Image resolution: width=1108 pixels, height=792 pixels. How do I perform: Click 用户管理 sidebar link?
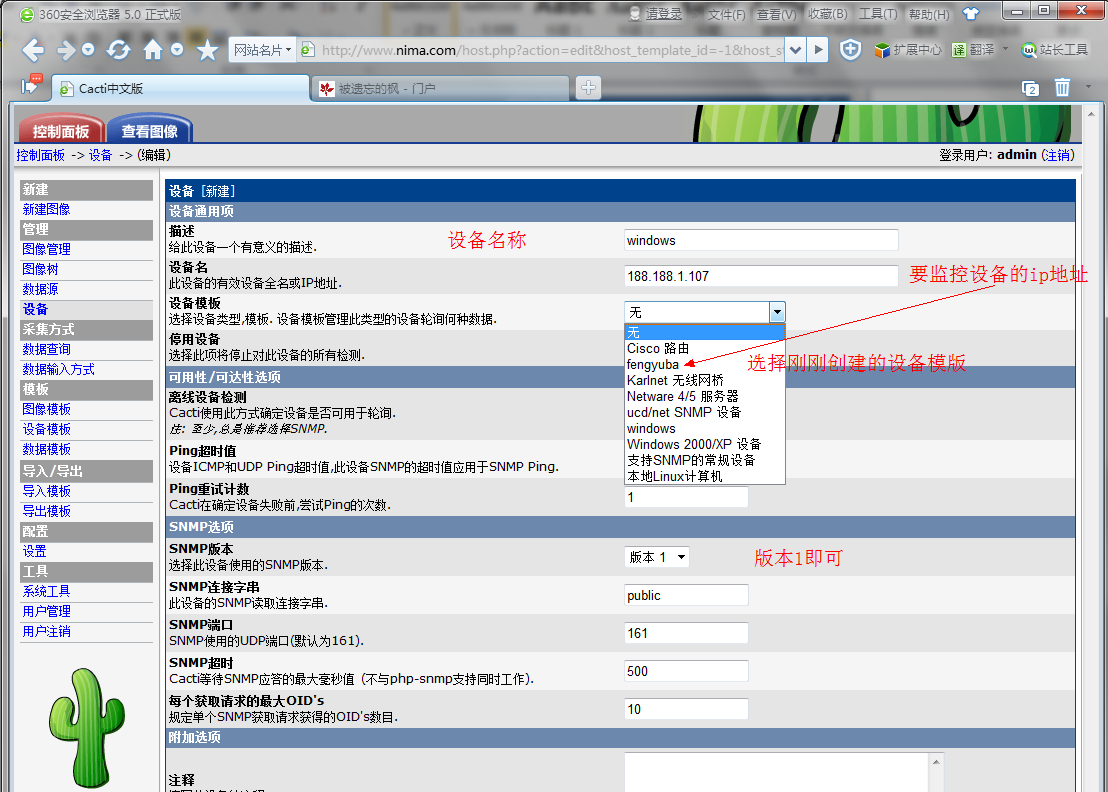click(46, 611)
